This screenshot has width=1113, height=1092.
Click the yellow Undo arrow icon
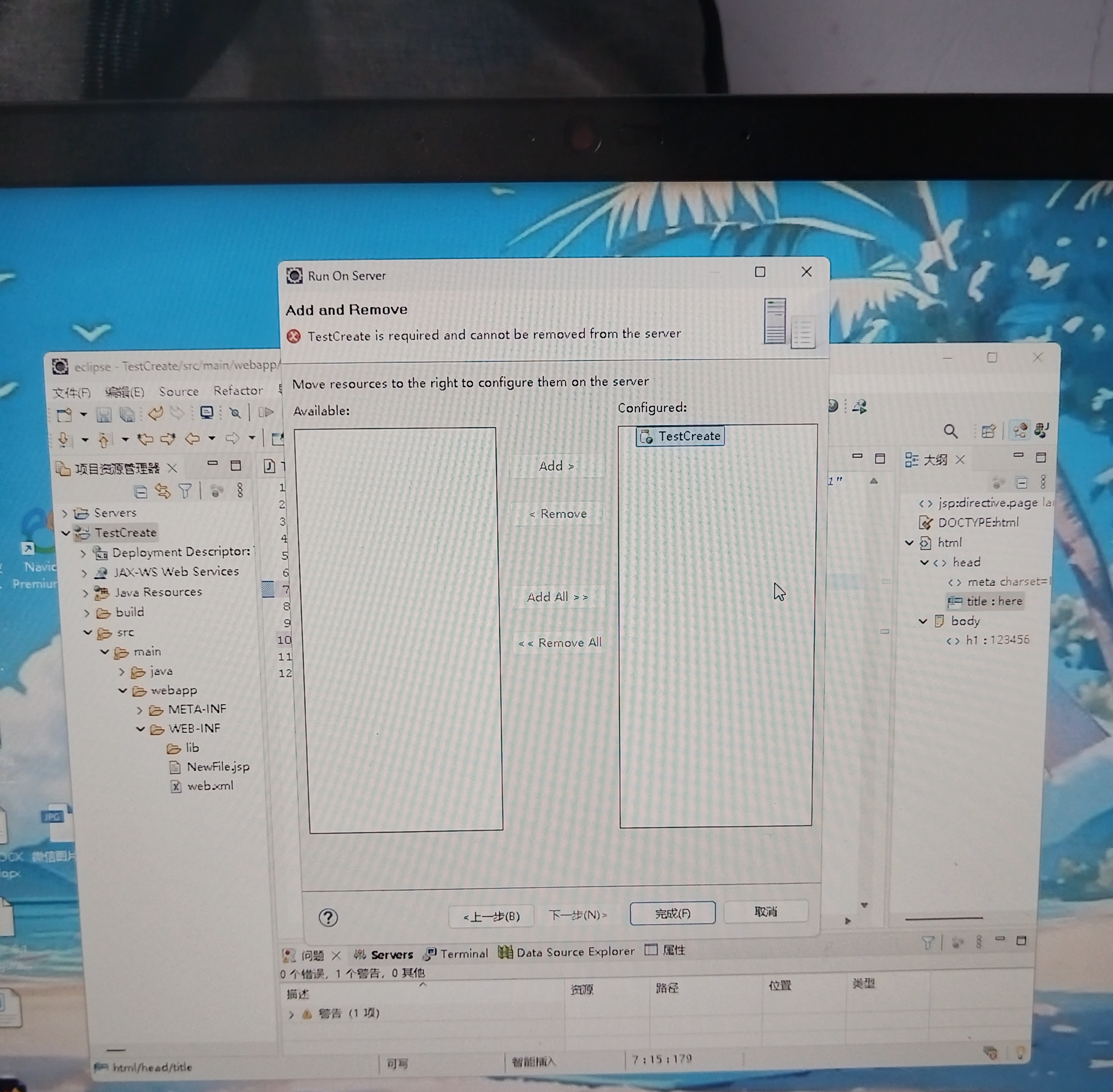click(x=155, y=413)
